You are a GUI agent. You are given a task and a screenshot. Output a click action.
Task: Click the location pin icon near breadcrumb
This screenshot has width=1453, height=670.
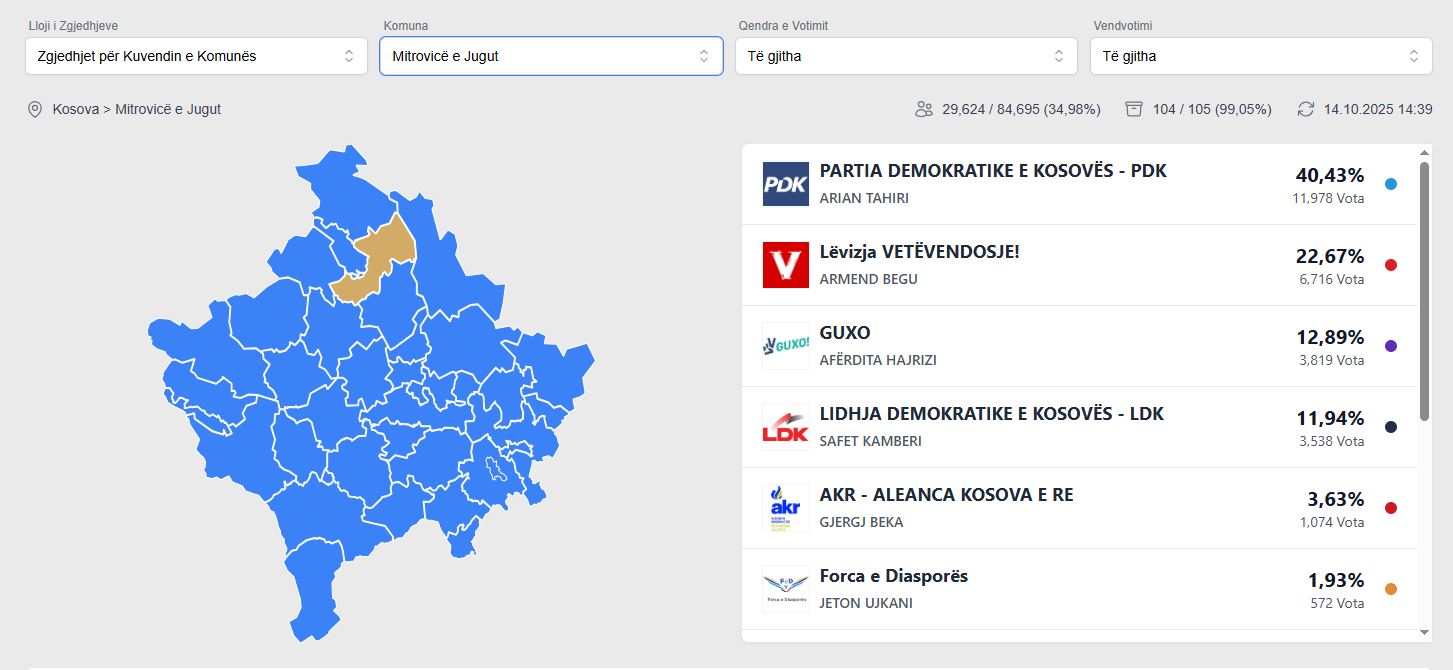click(35, 109)
